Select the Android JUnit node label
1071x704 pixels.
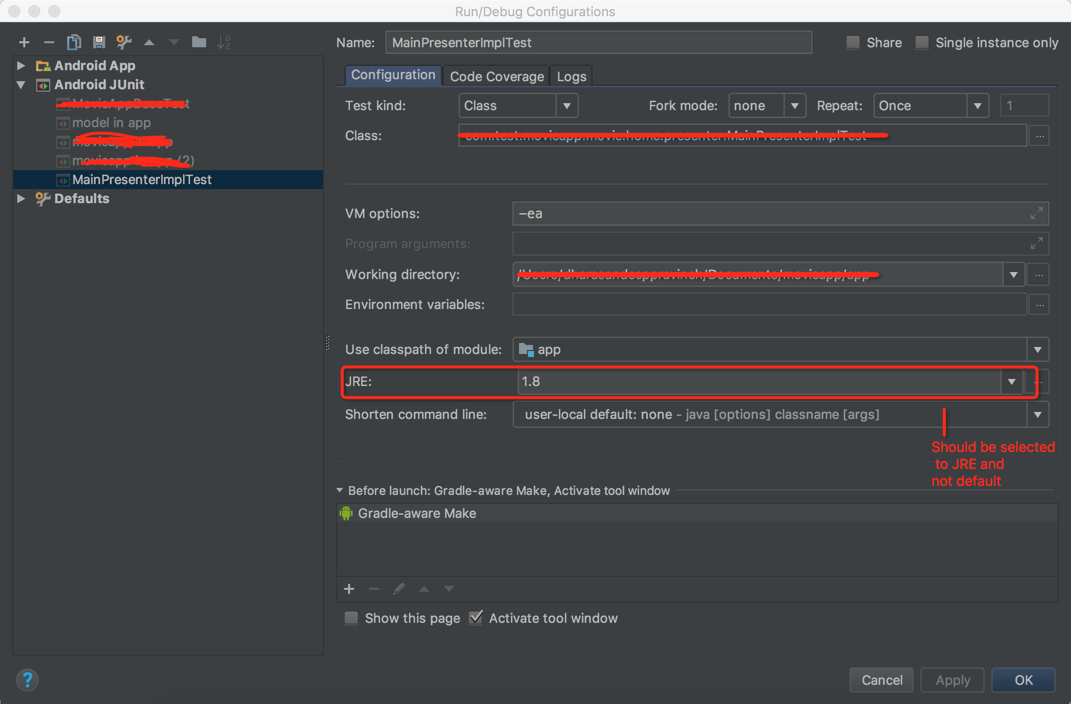(99, 85)
